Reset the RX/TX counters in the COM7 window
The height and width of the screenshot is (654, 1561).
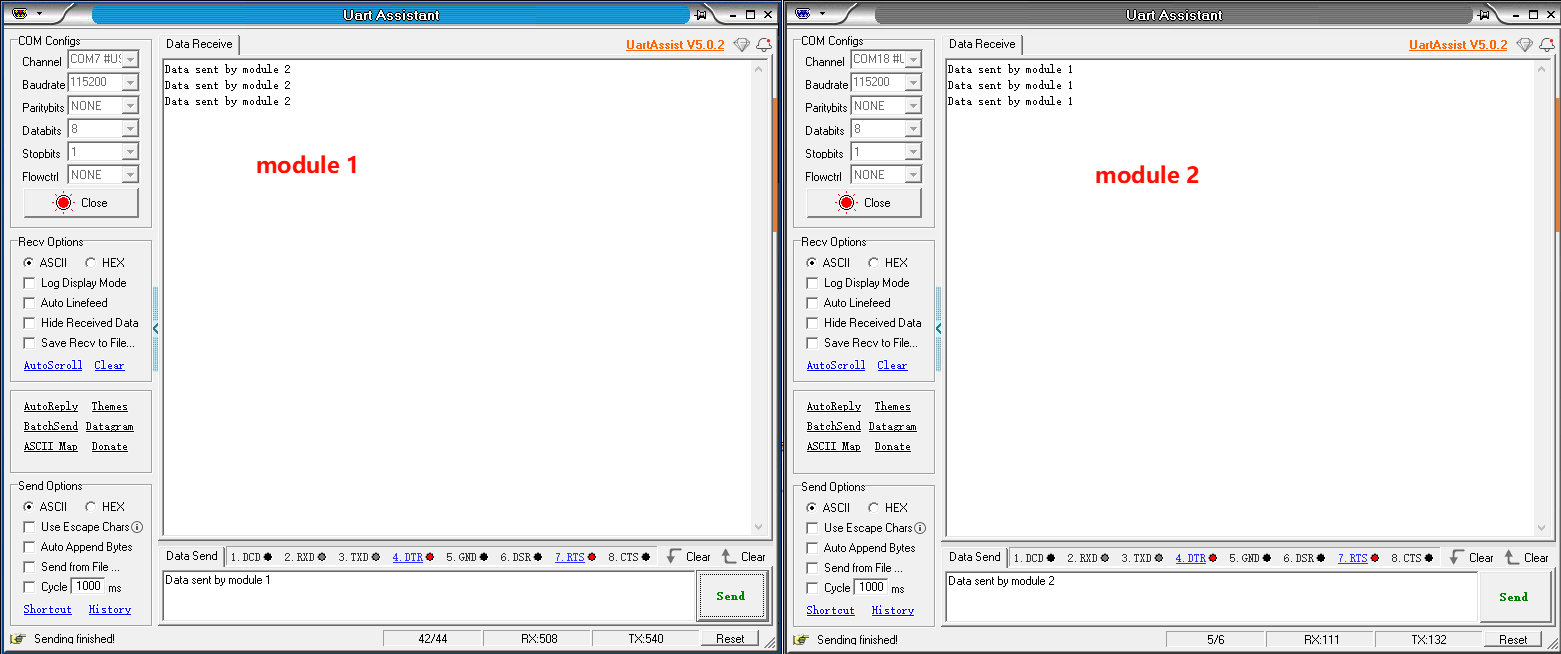point(730,639)
